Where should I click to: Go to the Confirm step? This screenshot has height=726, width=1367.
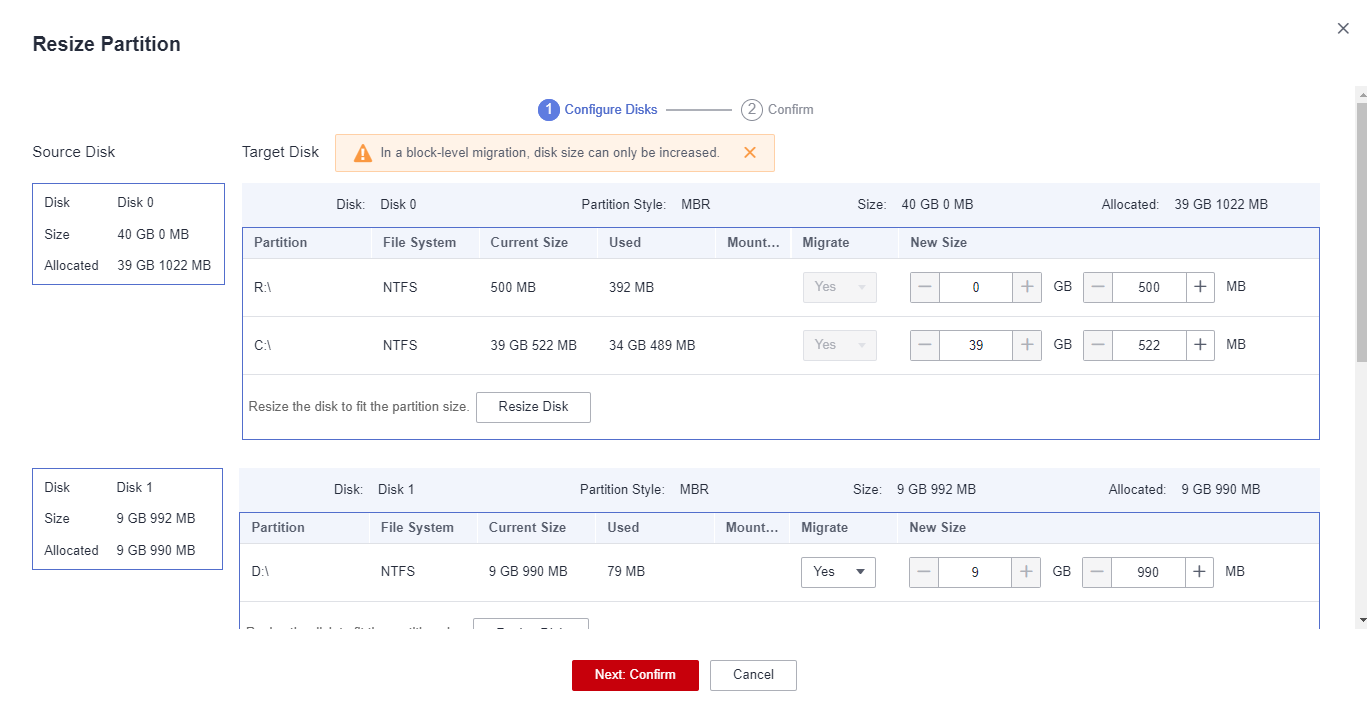point(777,110)
